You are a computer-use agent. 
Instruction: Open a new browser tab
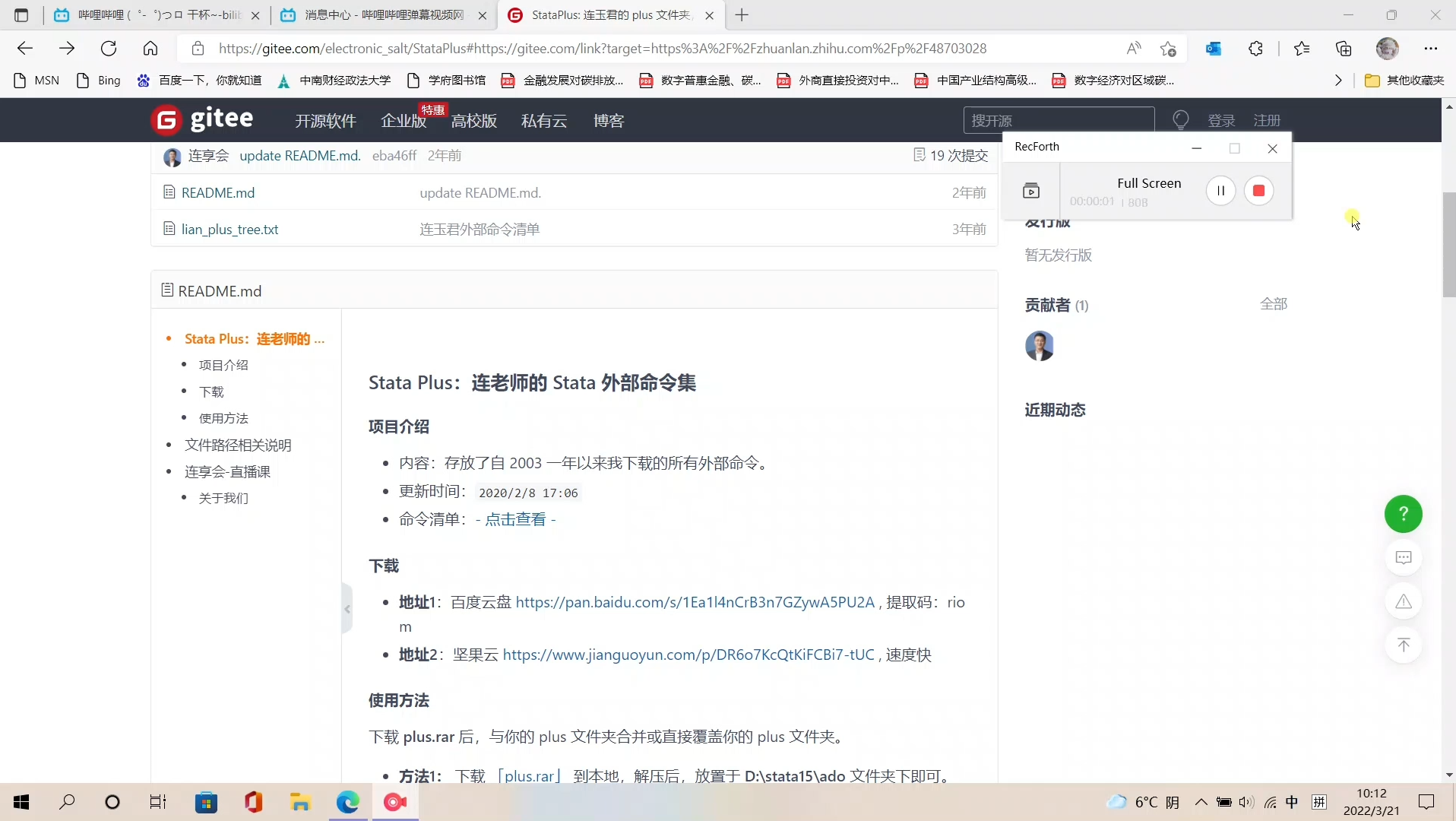coord(742,15)
